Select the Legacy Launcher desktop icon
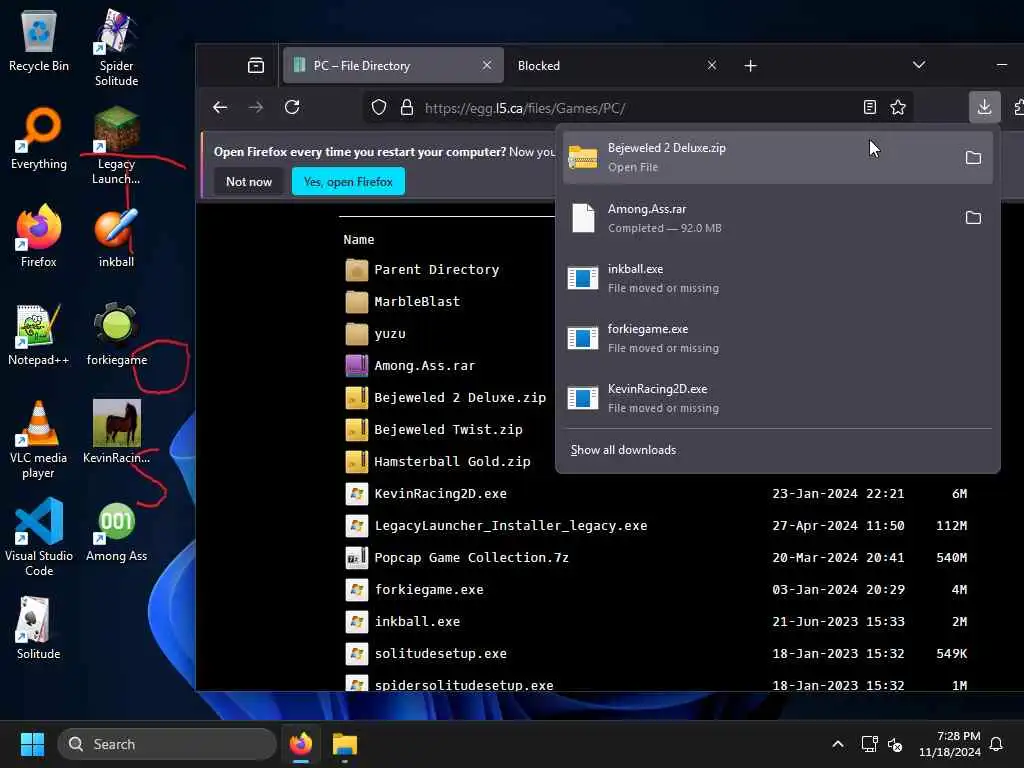The width and height of the screenshot is (1024, 768). tap(116, 145)
